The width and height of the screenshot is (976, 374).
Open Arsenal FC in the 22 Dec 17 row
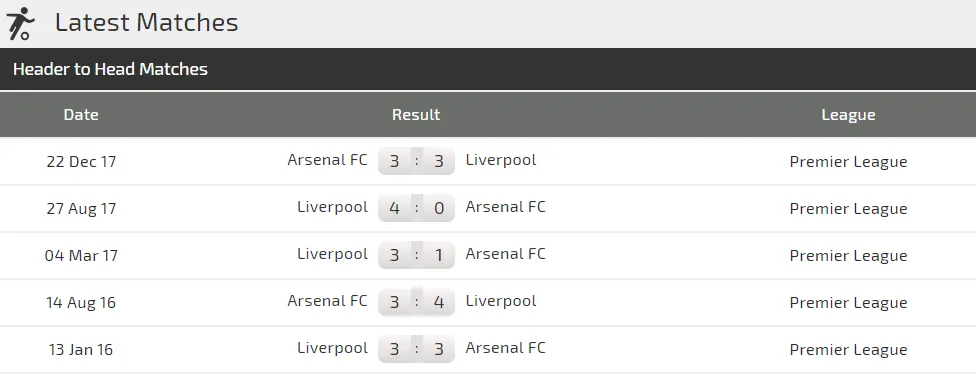[x=327, y=160]
